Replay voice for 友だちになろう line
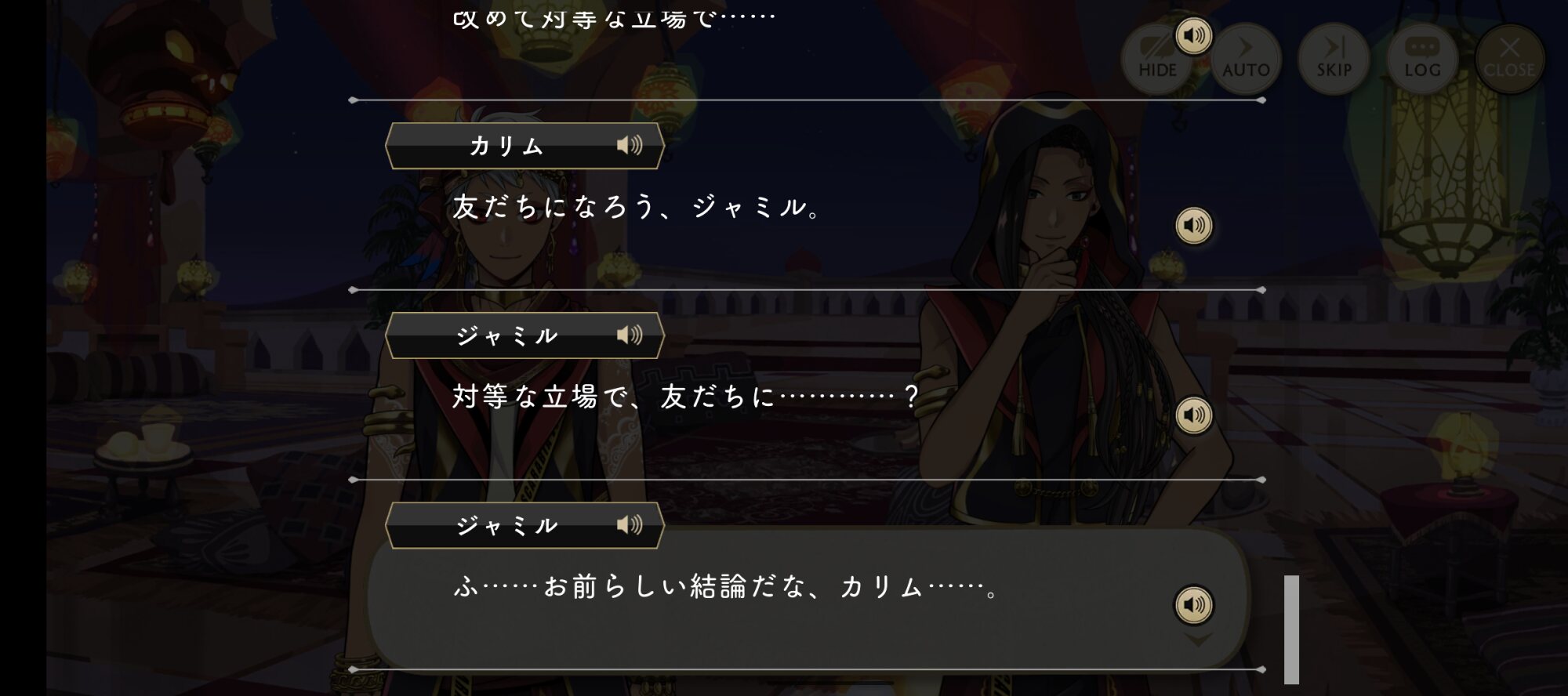 click(1194, 226)
